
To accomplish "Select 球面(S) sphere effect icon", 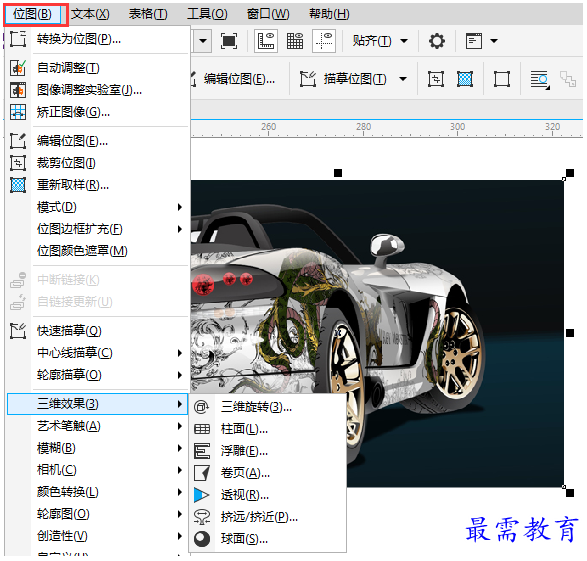I will tap(202, 539).
